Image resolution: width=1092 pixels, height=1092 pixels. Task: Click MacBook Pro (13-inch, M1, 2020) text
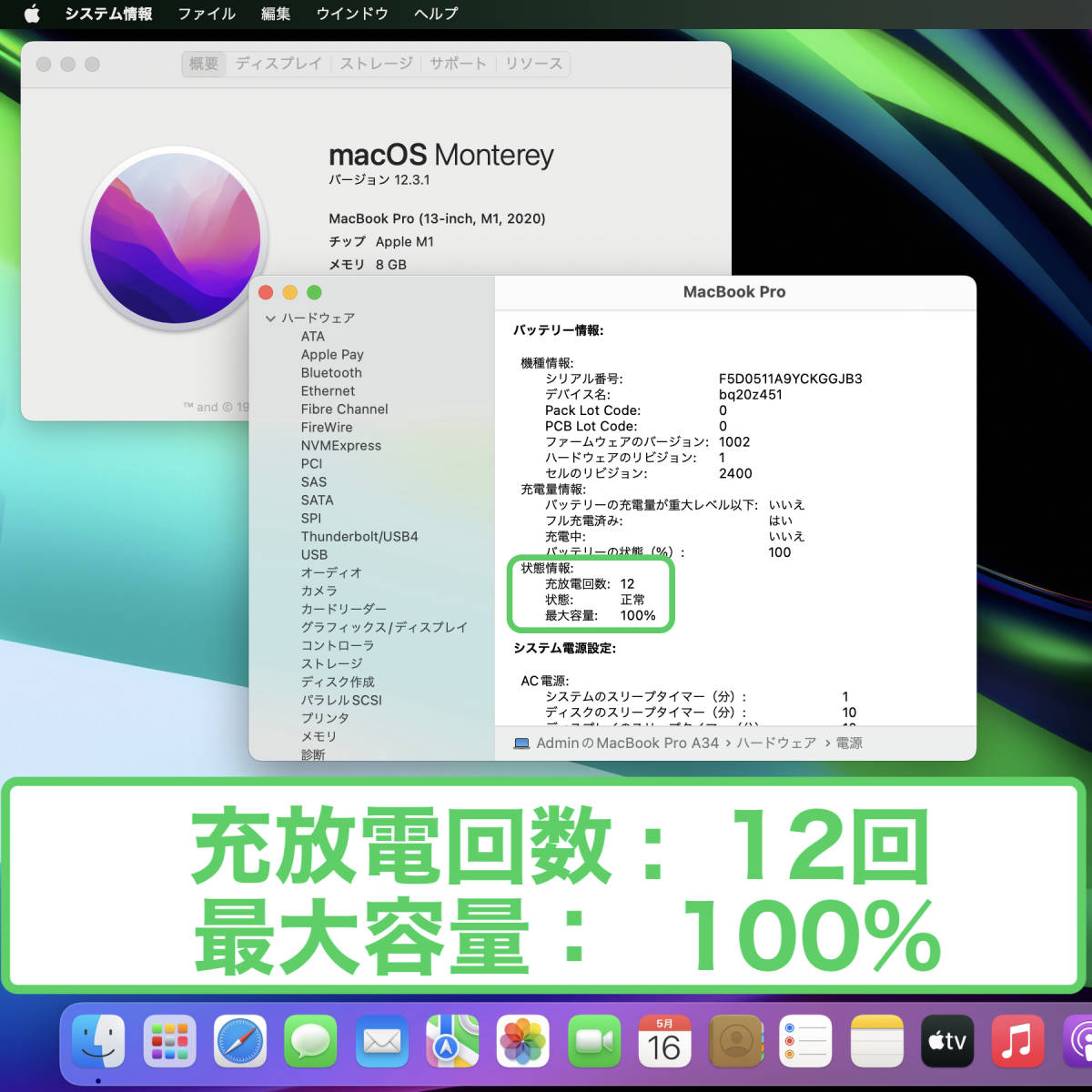click(438, 219)
